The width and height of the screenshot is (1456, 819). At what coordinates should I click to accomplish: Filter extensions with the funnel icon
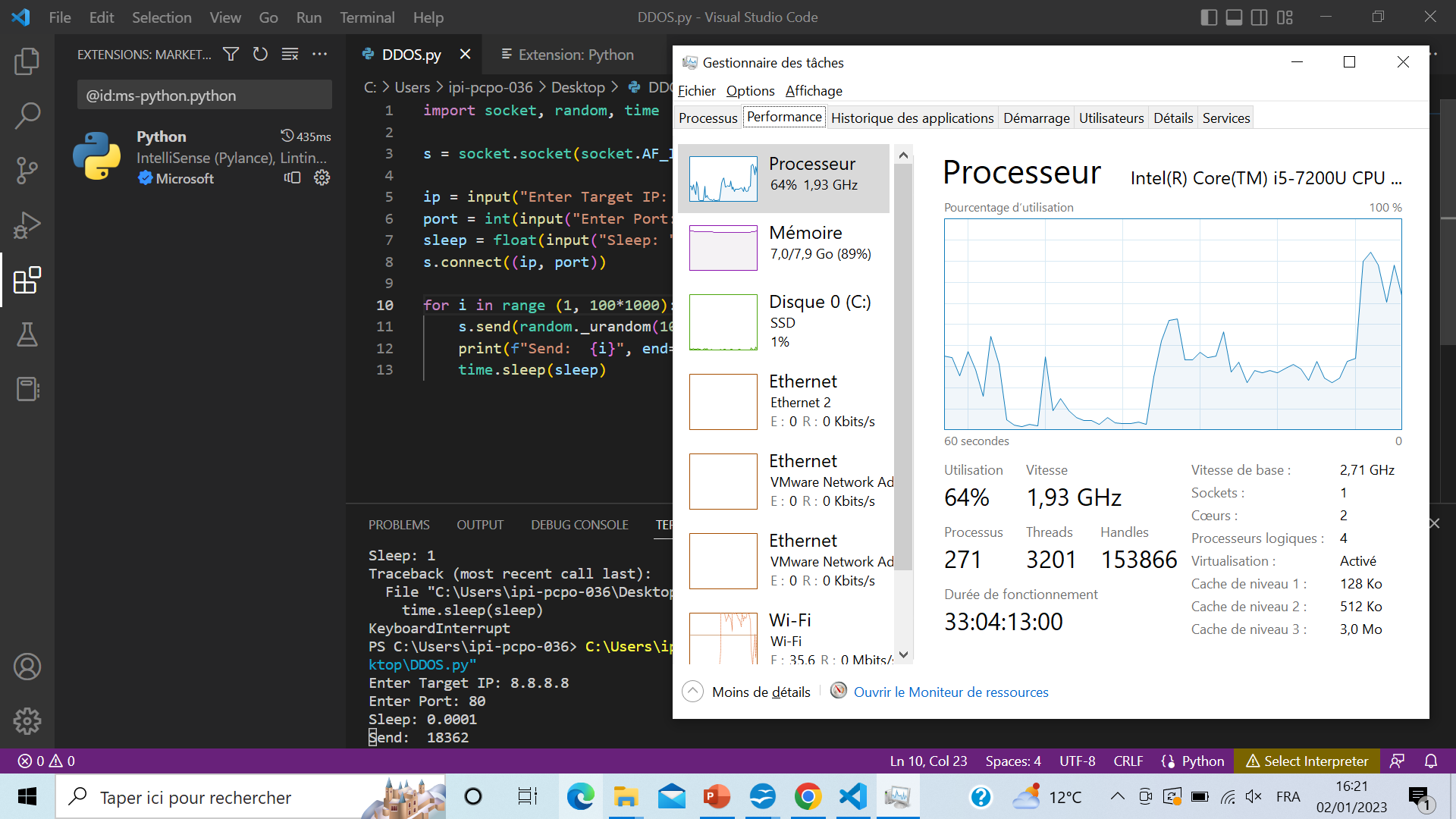pyautogui.click(x=231, y=54)
